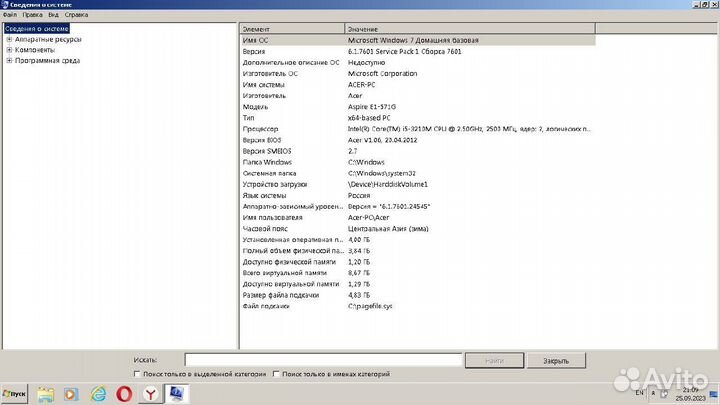Select Доступно физической памяти row
Screen dimensions: 720x405
click(418, 262)
